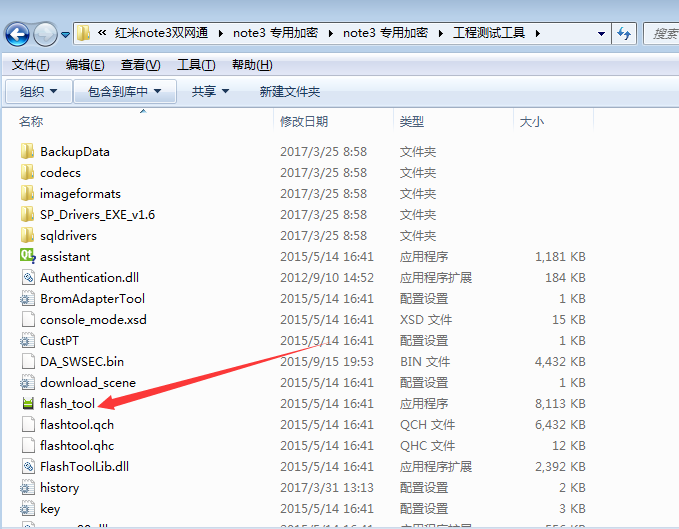Click the flash_tool file name
Image resolution: width=679 pixels, height=529 pixels.
pyautogui.click(x=67, y=403)
